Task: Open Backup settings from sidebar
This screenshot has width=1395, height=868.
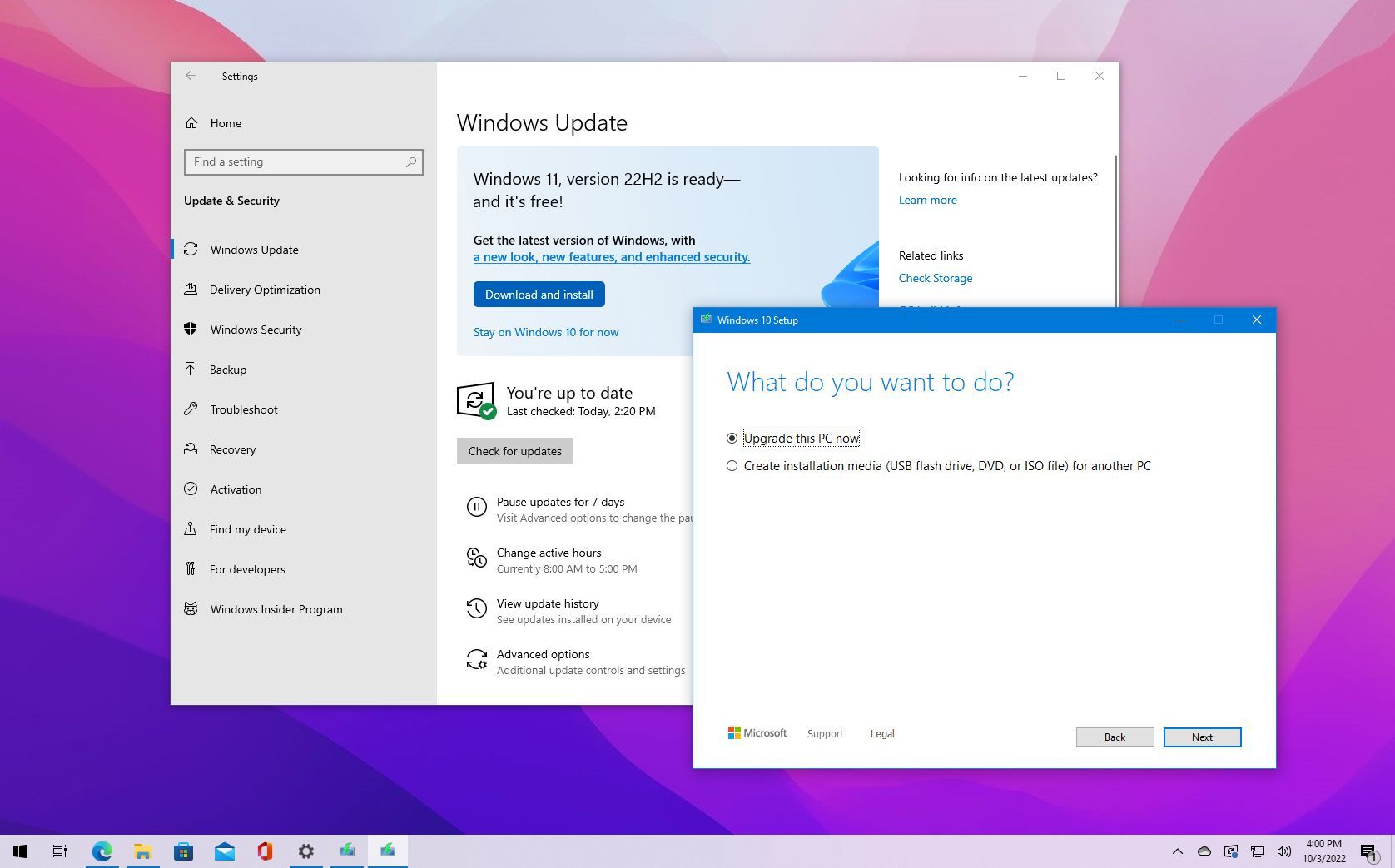Action: click(x=228, y=370)
